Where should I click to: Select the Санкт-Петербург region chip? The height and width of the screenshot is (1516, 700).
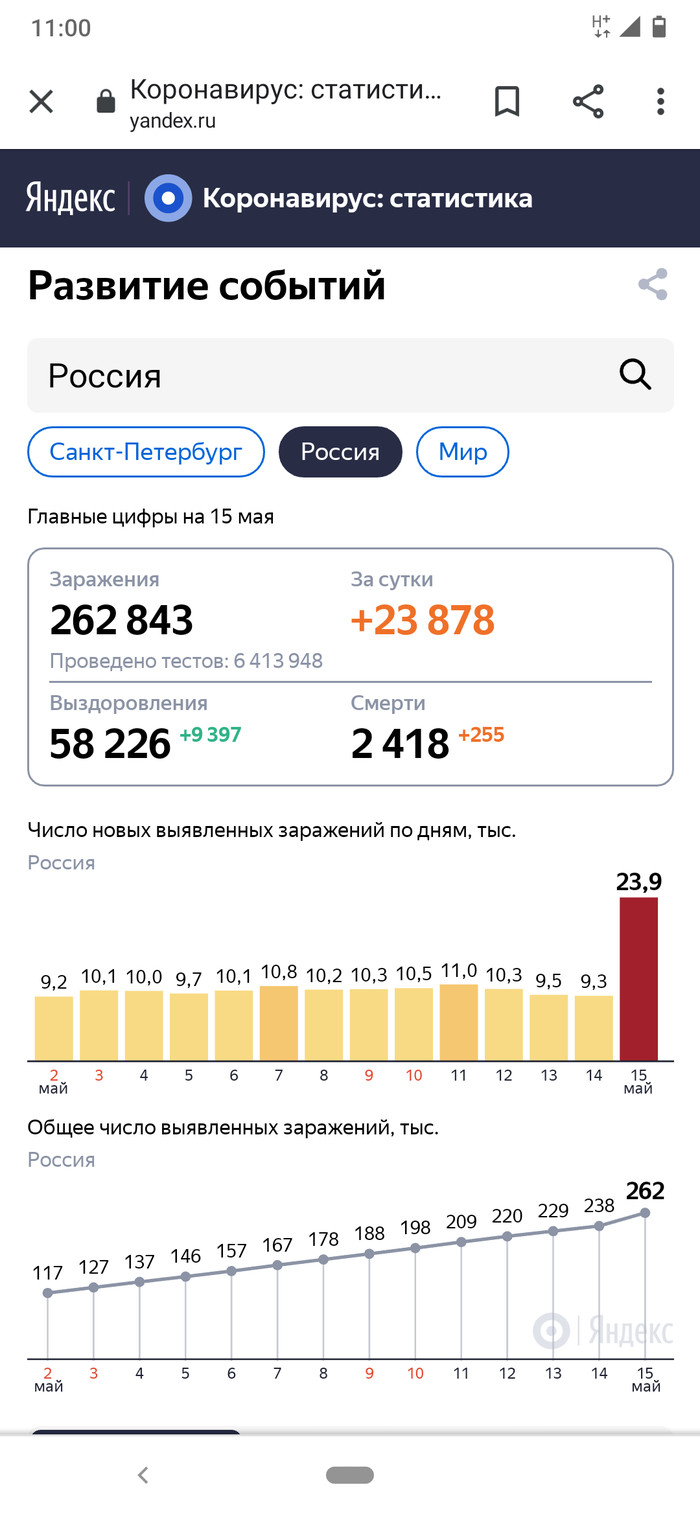[146, 452]
